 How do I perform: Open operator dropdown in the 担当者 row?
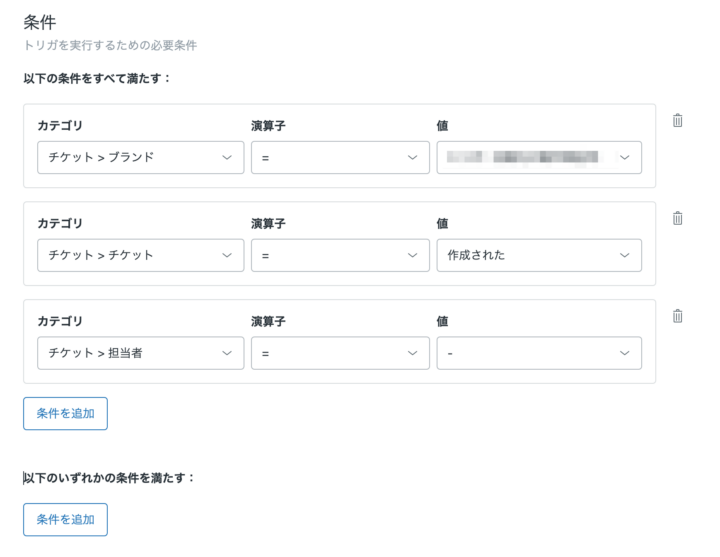pyautogui.click(x=340, y=353)
